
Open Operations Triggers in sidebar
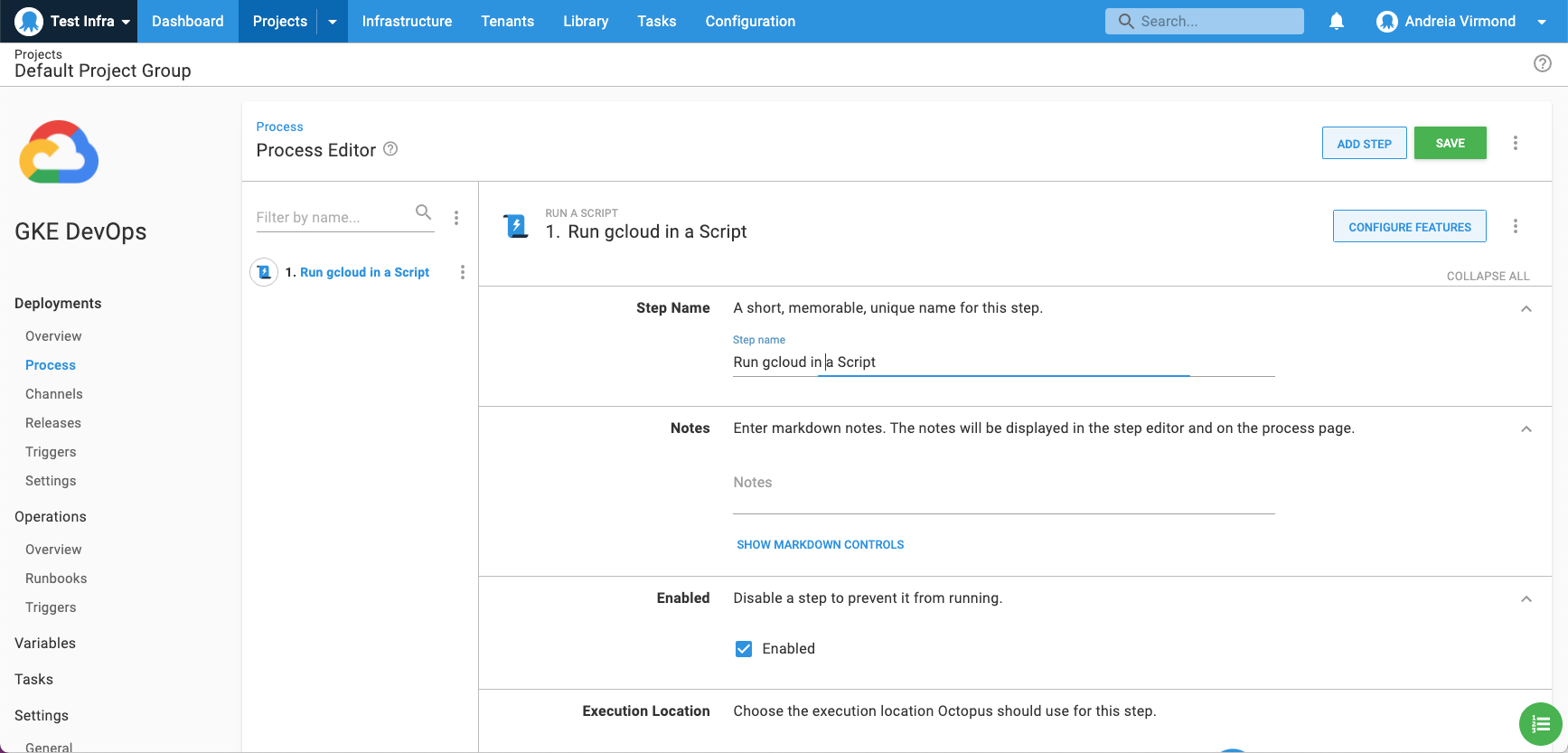coord(51,607)
